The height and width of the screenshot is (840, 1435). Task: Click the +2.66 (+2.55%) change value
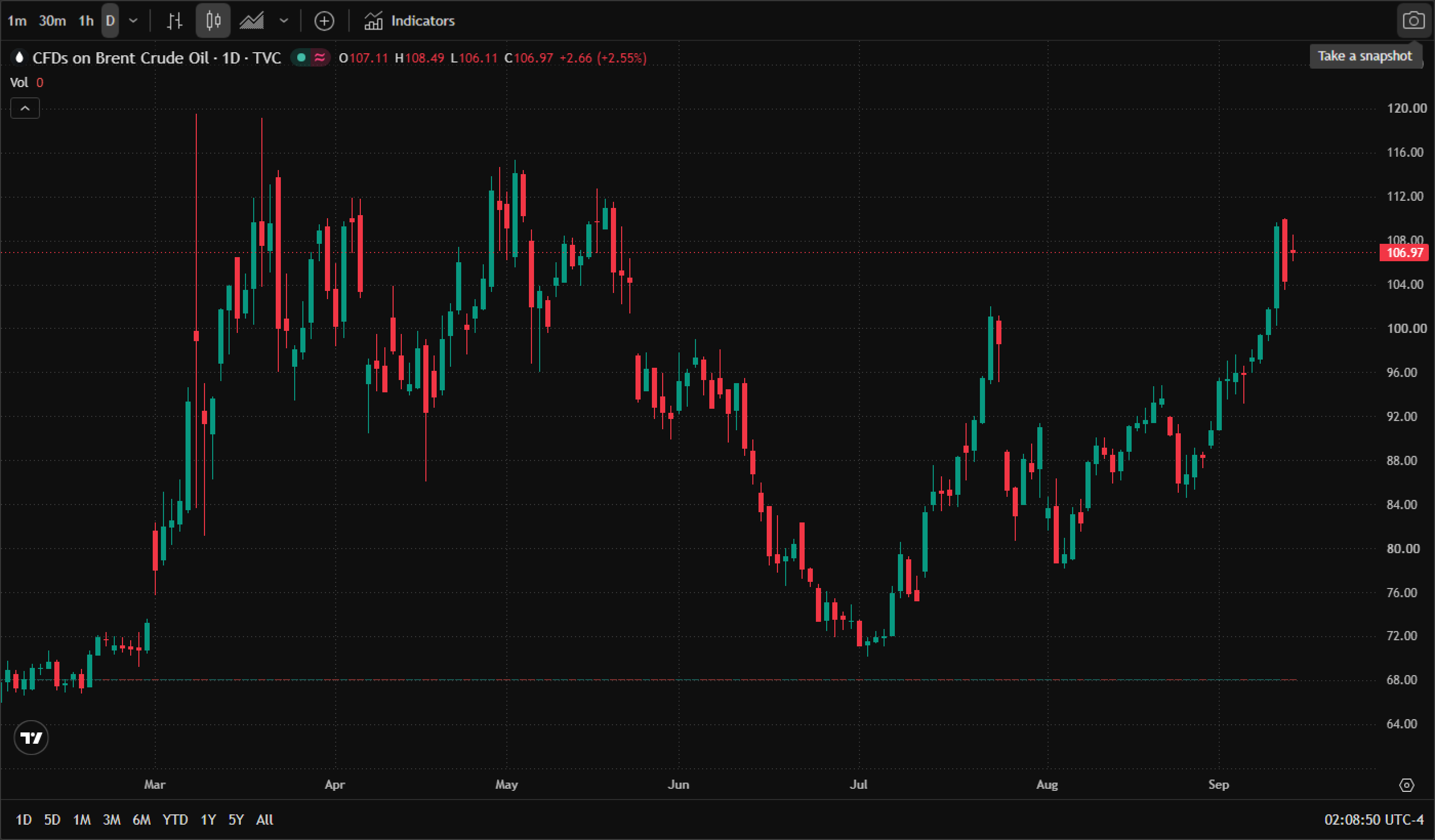603,58
